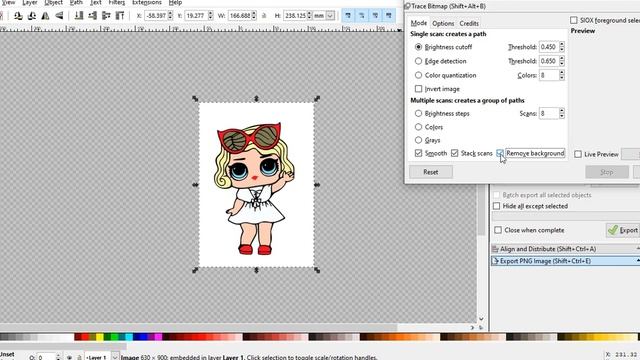The height and width of the screenshot is (360, 640).
Task: Toggle the Remove background checkbox
Action: point(500,153)
